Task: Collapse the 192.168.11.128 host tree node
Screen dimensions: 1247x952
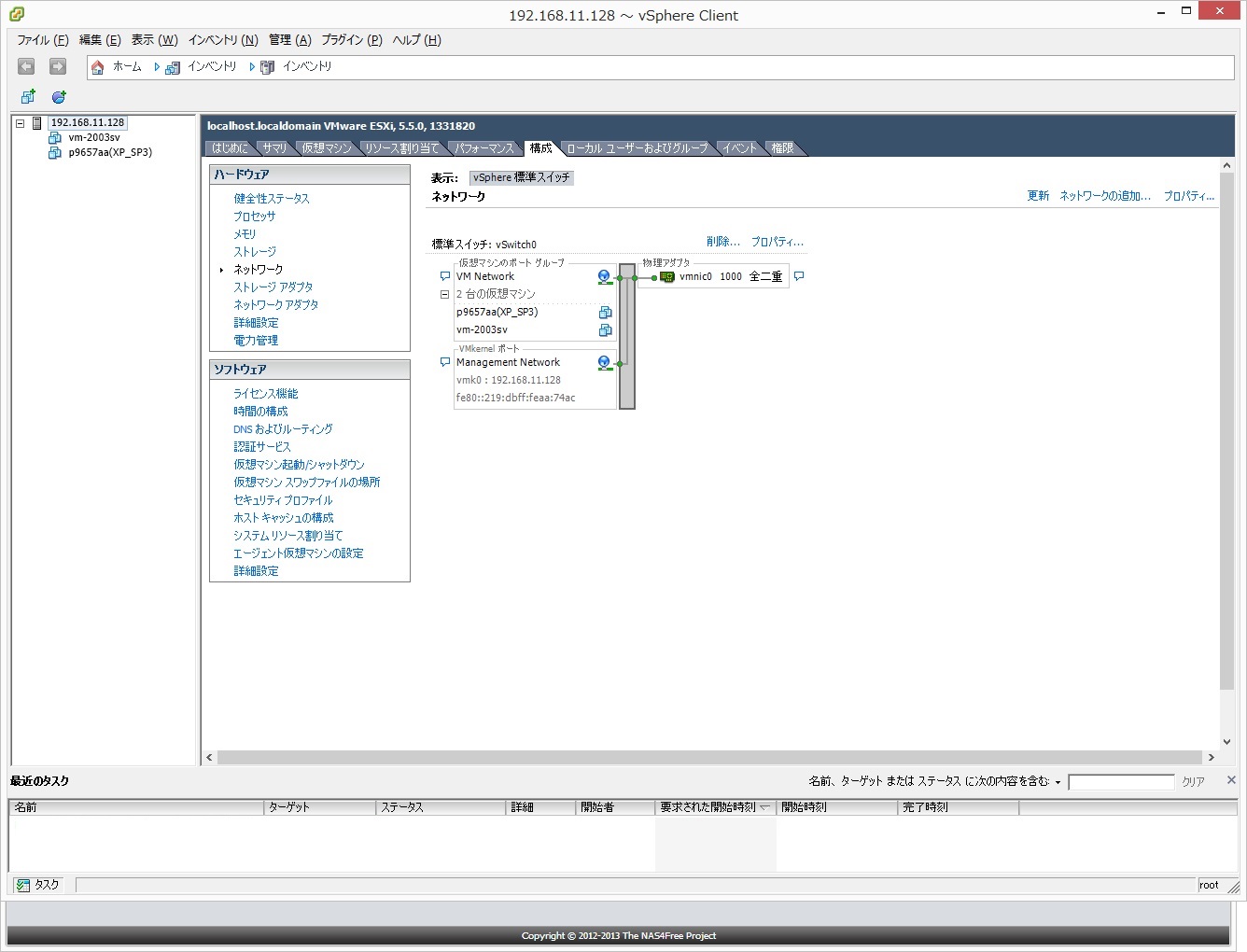Action: (x=20, y=123)
